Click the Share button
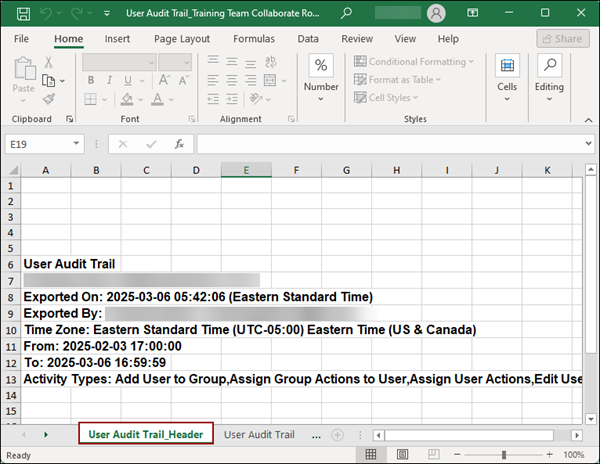 pyautogui.click(x=562, y=39)
